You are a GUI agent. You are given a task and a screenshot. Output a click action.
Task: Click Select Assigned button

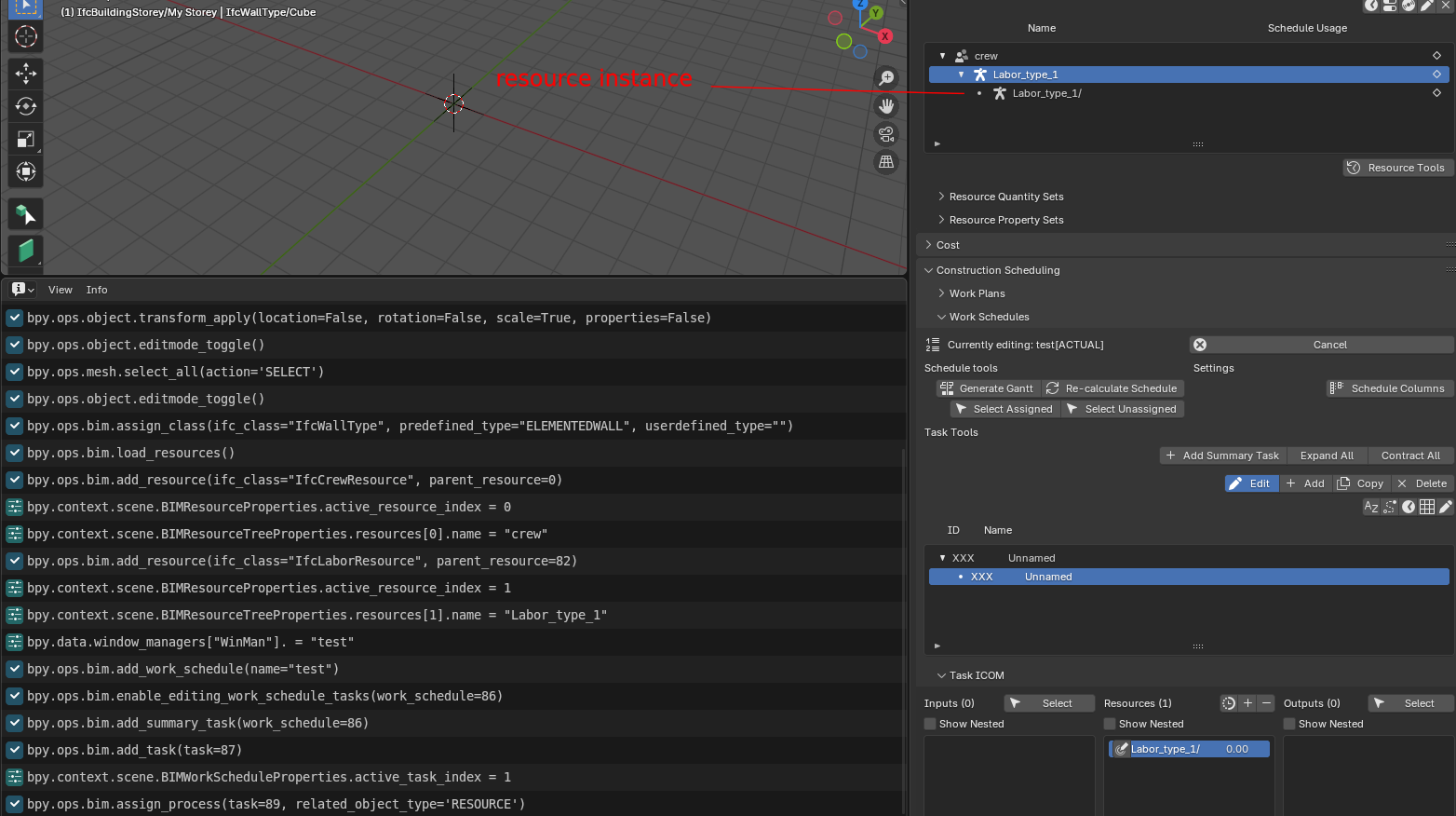coord(1004,409)
